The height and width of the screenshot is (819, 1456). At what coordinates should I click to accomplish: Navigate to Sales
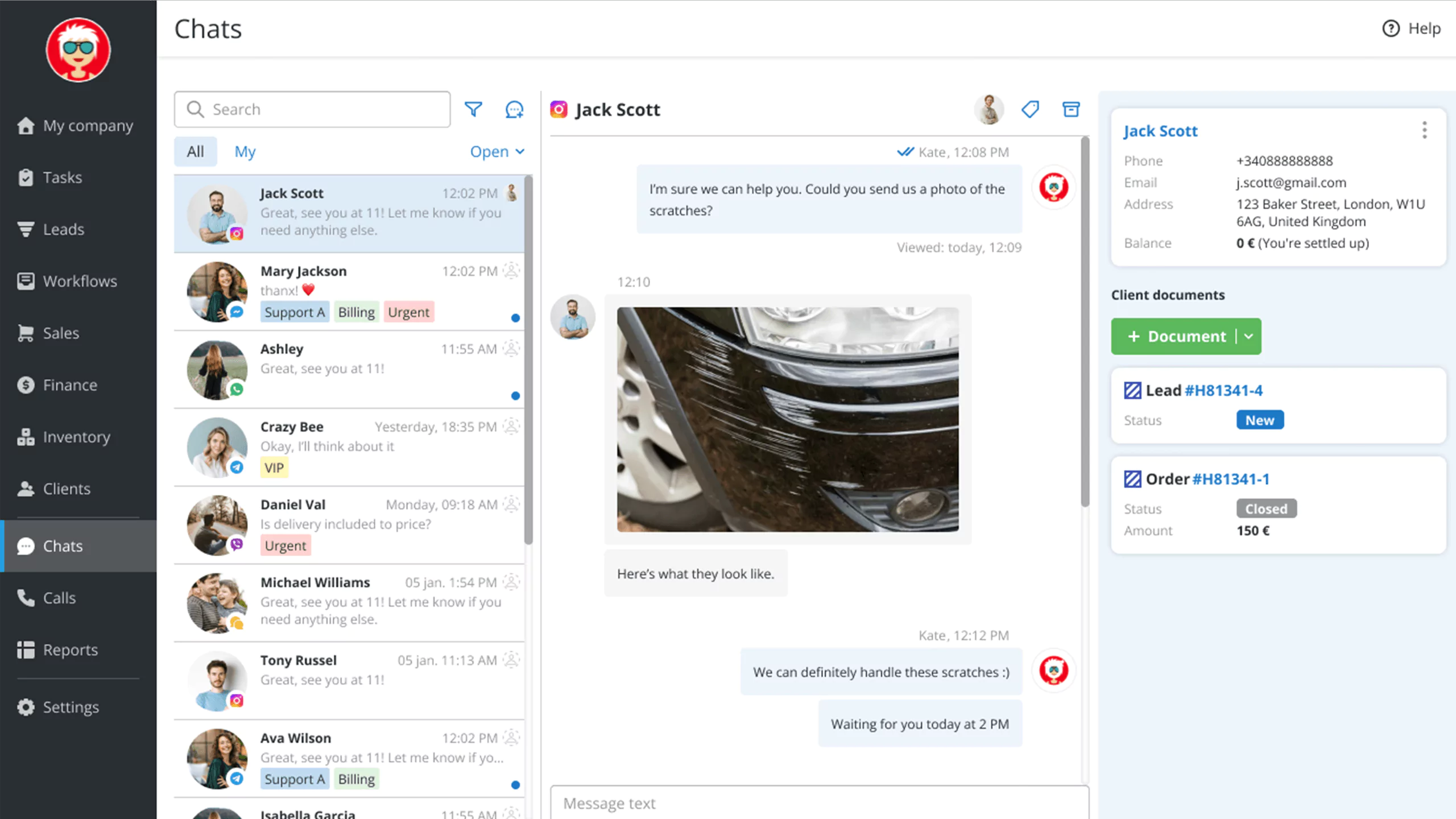coord(78,333)
